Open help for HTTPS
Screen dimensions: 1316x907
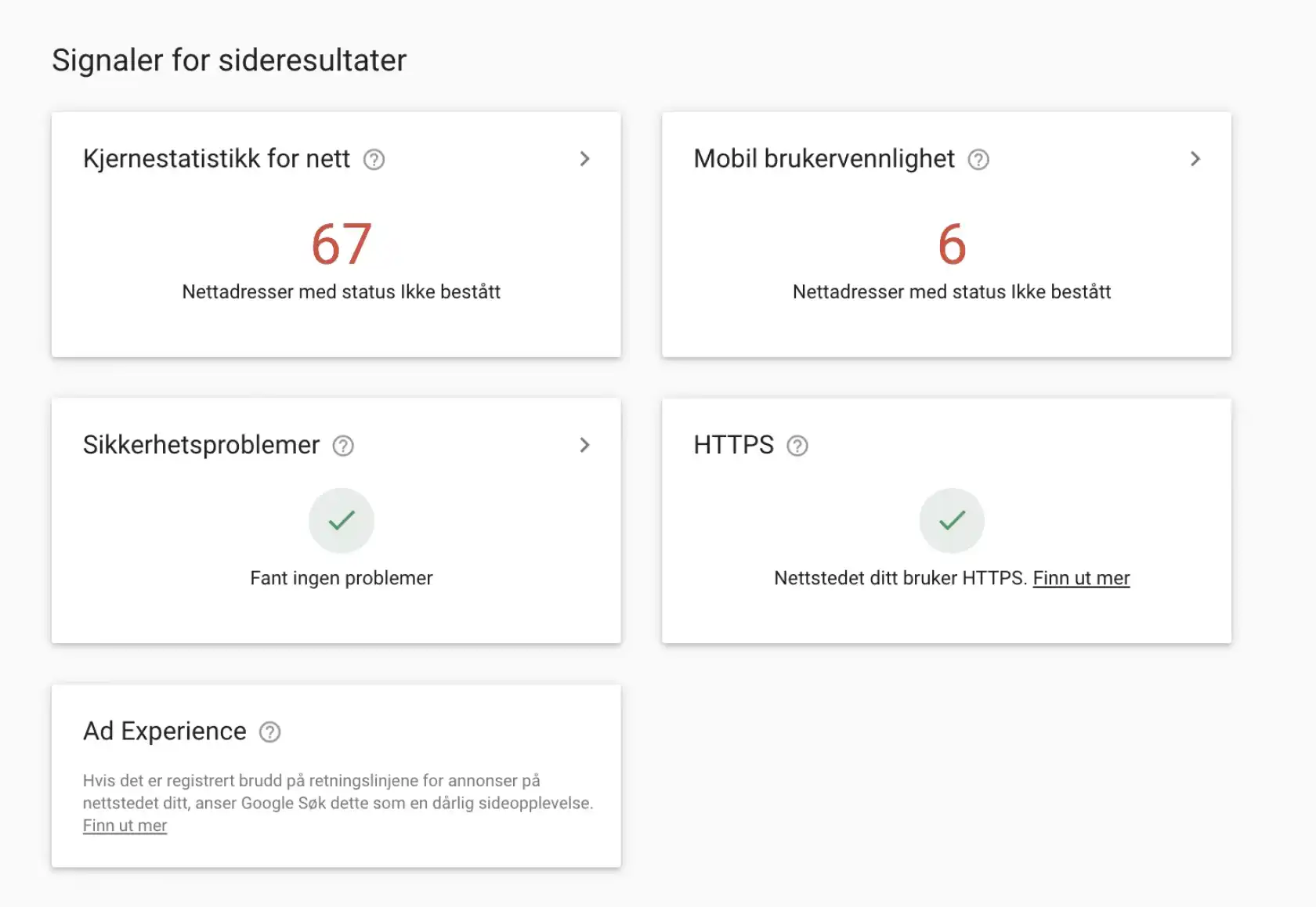[x=798, y=446]
